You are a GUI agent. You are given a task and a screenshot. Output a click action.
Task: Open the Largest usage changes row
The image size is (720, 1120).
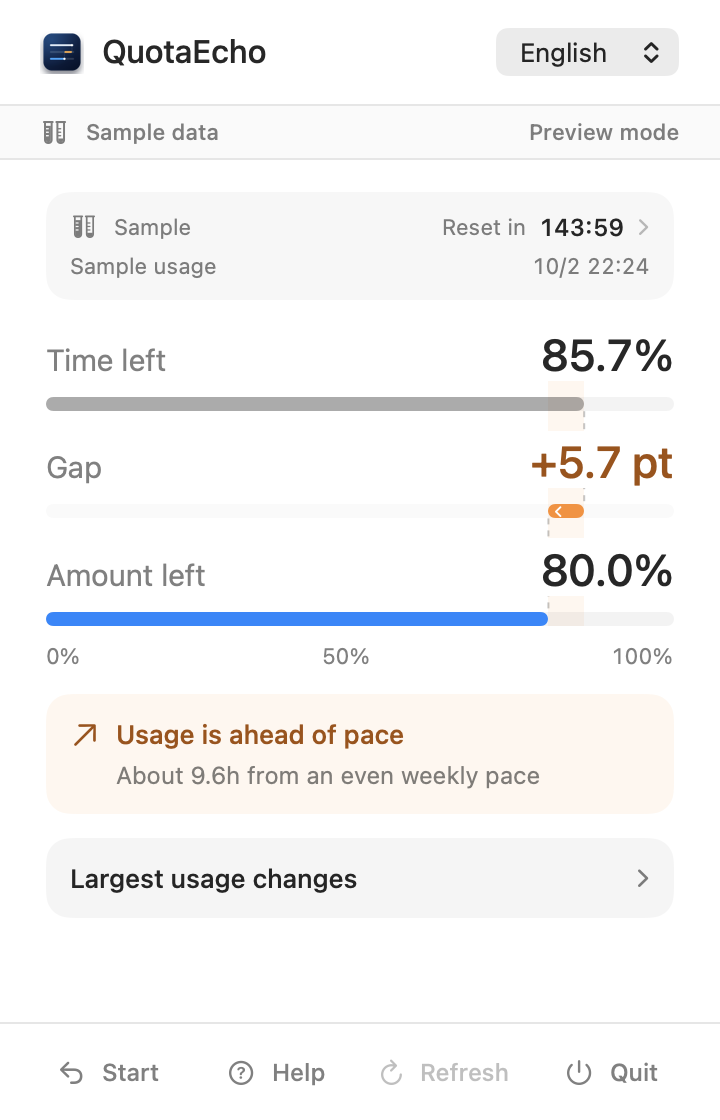360,879
